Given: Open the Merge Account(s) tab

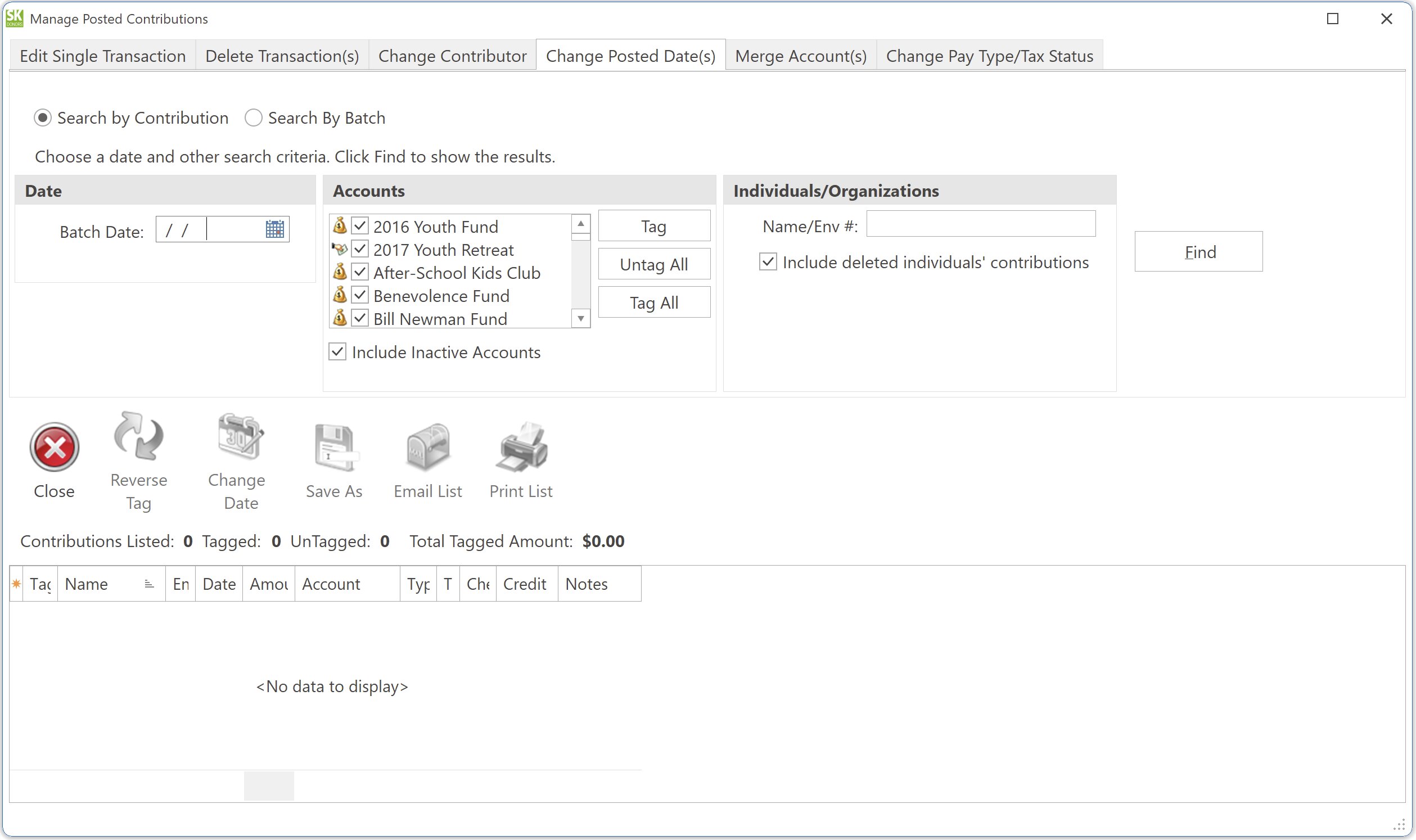Looking at the screenshot, I should [x=801, y=56].
